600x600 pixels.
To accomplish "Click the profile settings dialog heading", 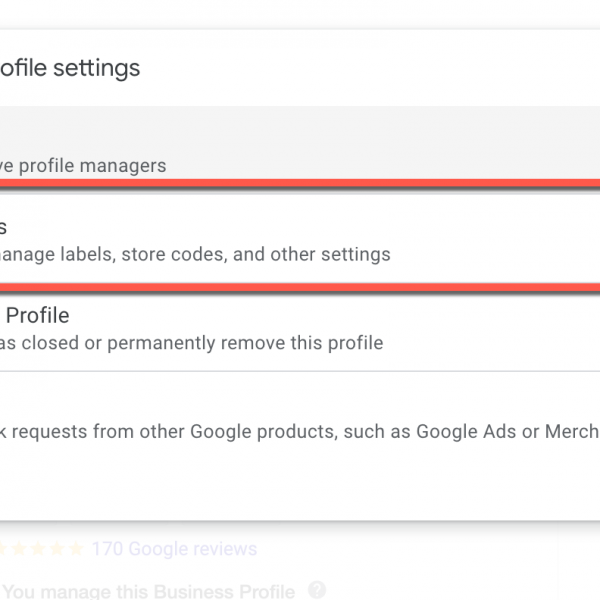I will pos(70,68).
